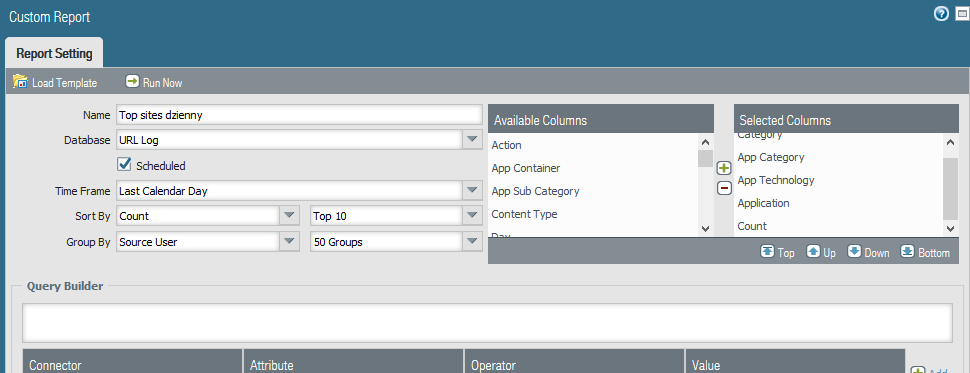Click the Attribute column header
The width and height of the screenshot is (970, 373).
pos(354,361)
